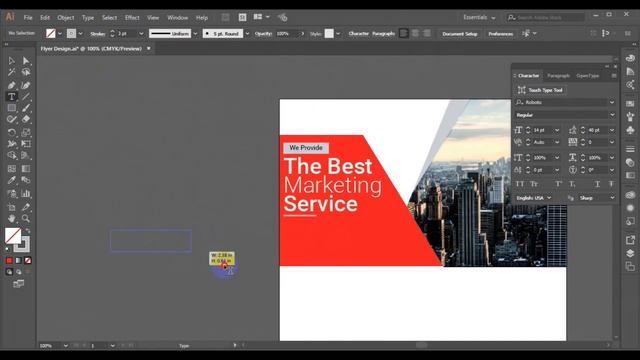Click the Fill color box in toolbox
This screenshot has height=360, width=640.
click(13, 236)
